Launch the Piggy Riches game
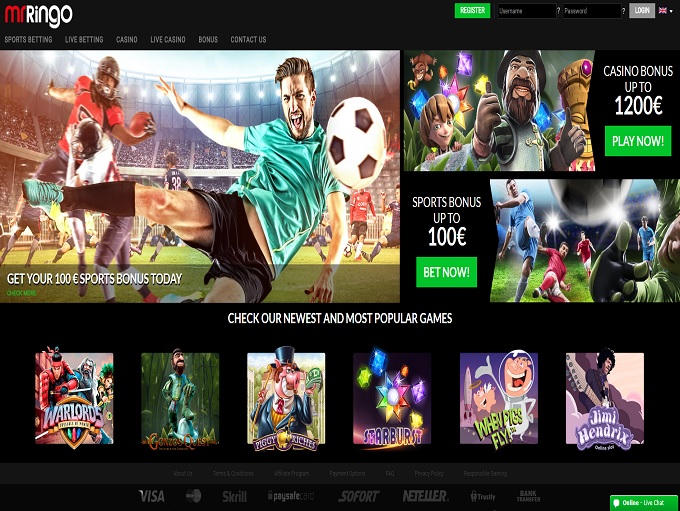 [286, 398]
